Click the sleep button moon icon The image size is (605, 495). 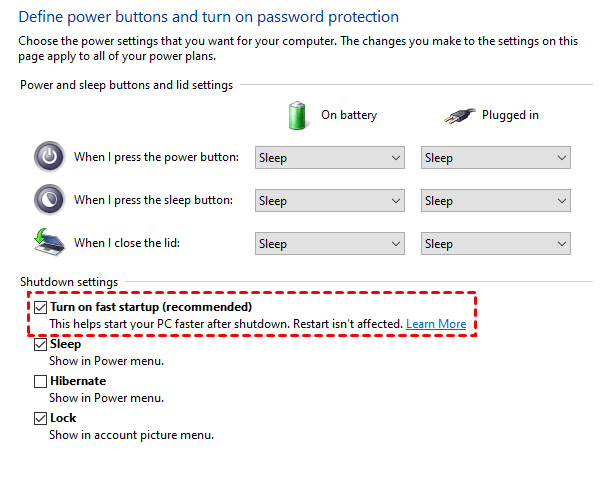[48, 200]
